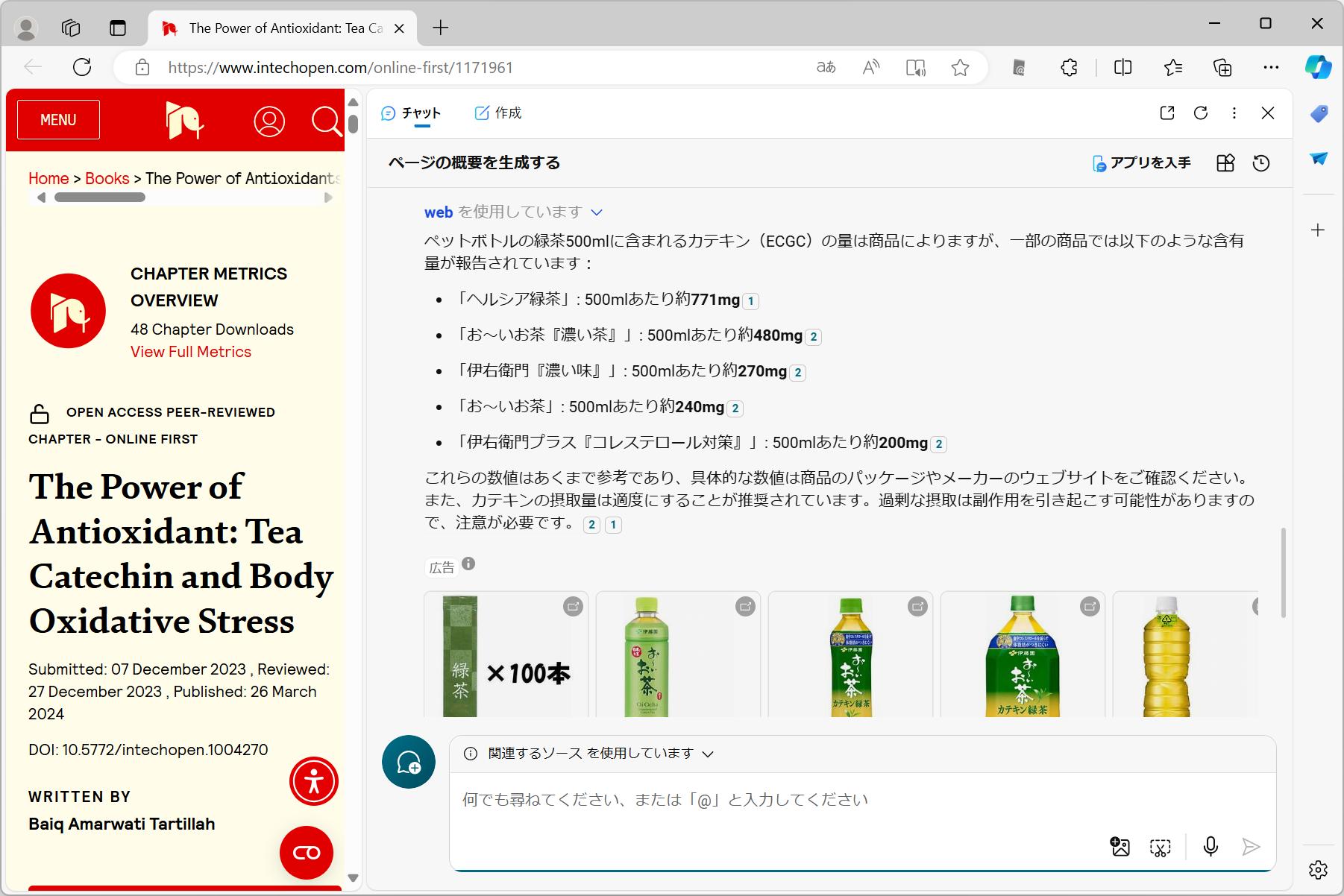Click the chat message input field
Image resolution: width=1344 pixels, height=896 pixels.
862,801
